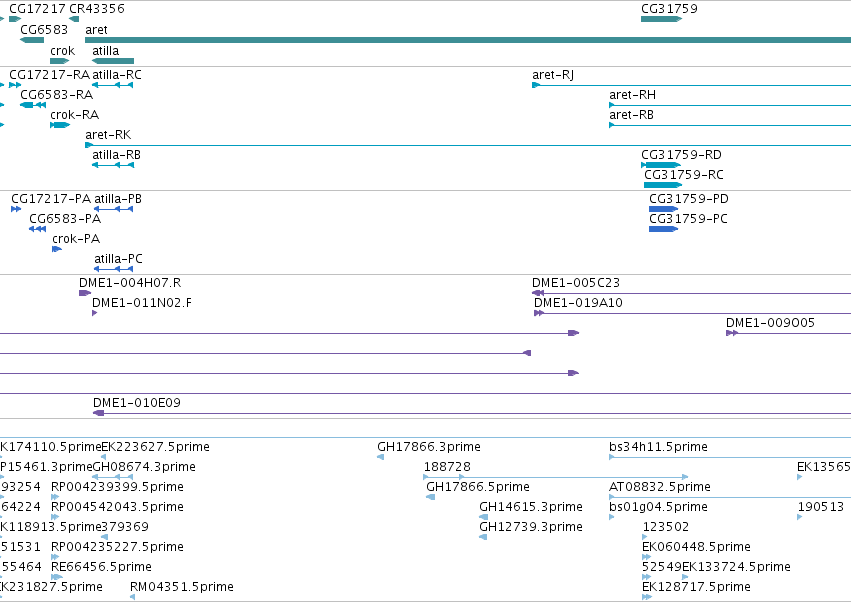The height and width of the screenshot is (602, 851).
Task: Click the CG31759 gene label in top track
Action: (669, 9)
